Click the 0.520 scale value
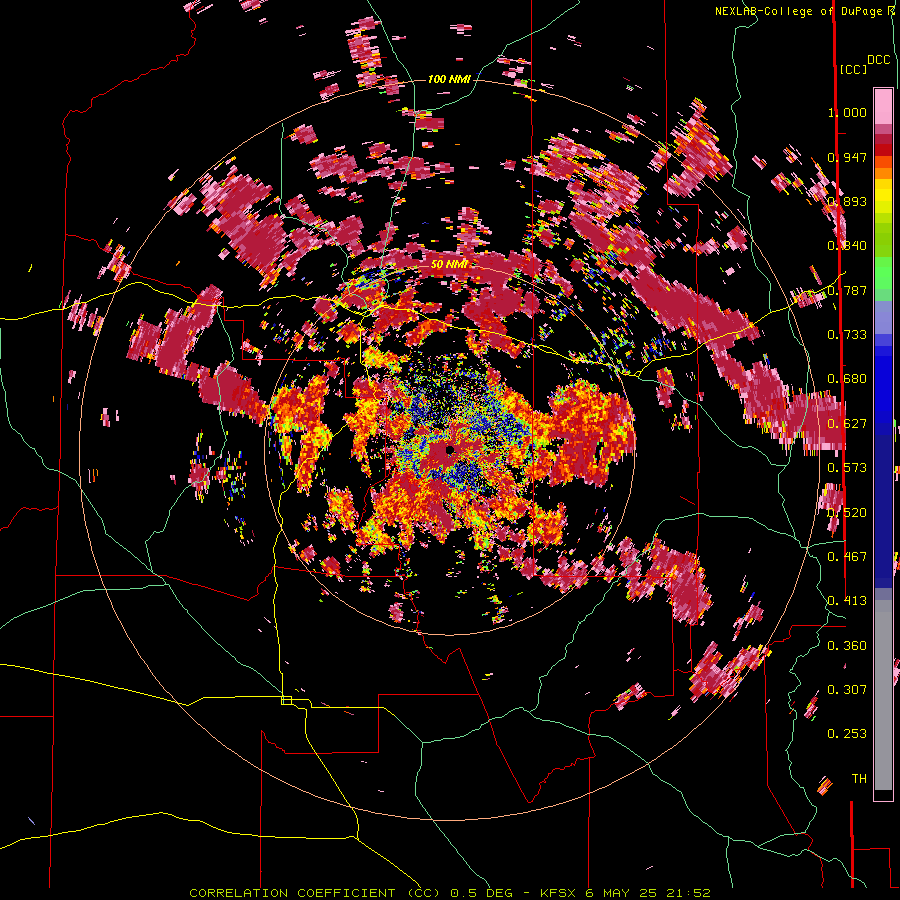900x900 pixels. 847,513
